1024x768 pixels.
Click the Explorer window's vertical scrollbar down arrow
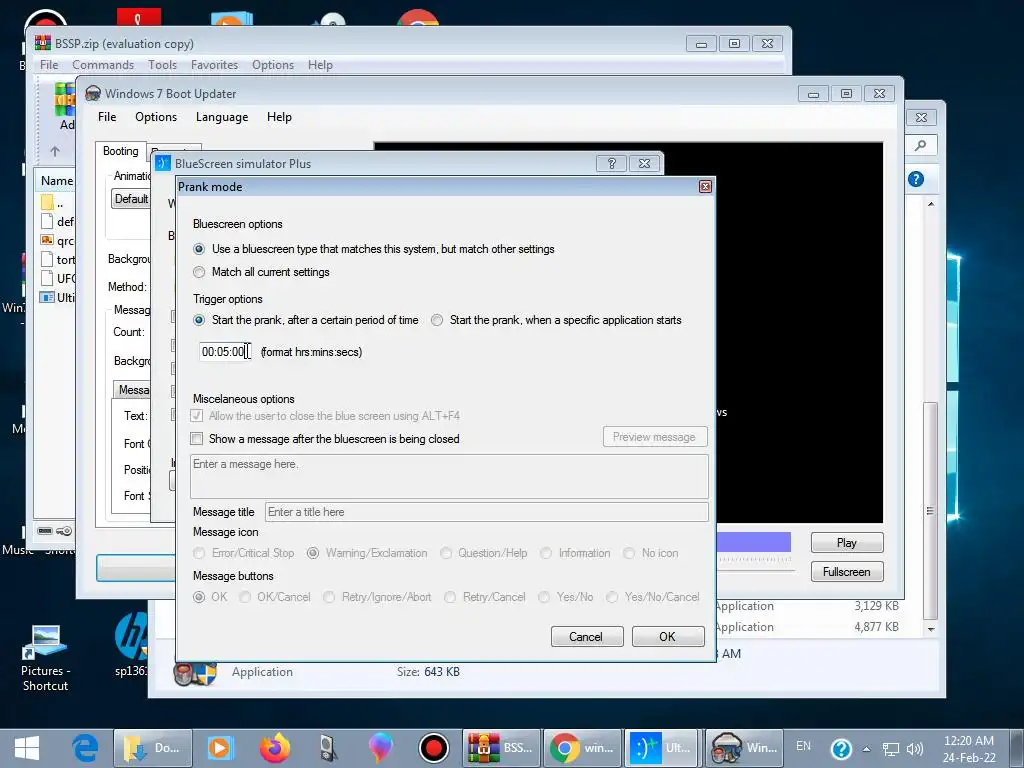[931, 630]
